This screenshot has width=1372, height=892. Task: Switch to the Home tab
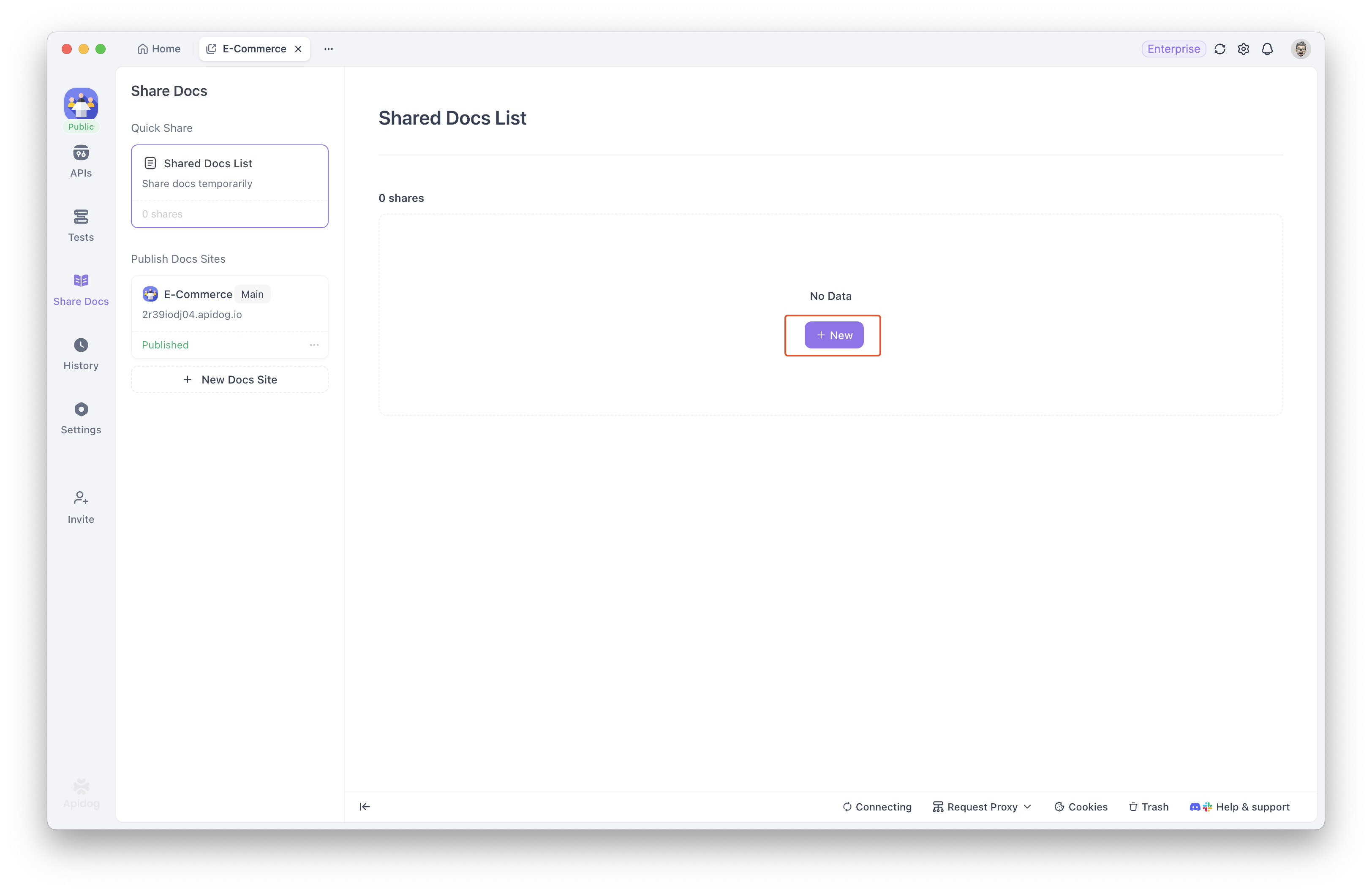[158, 49]
